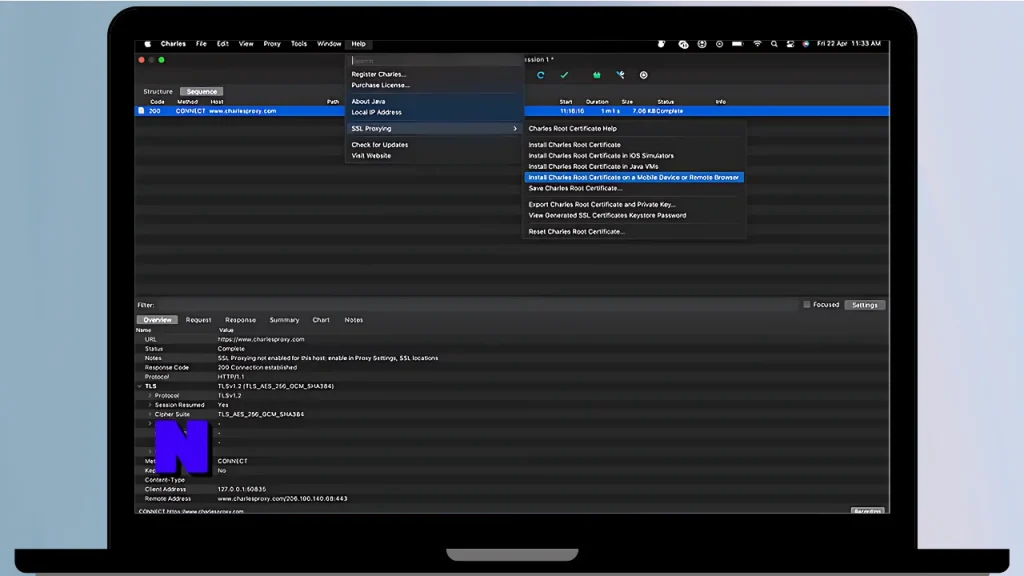Toggle the Focused checkbox
This screenshot has height=576, width=1024.
(807, 304)
